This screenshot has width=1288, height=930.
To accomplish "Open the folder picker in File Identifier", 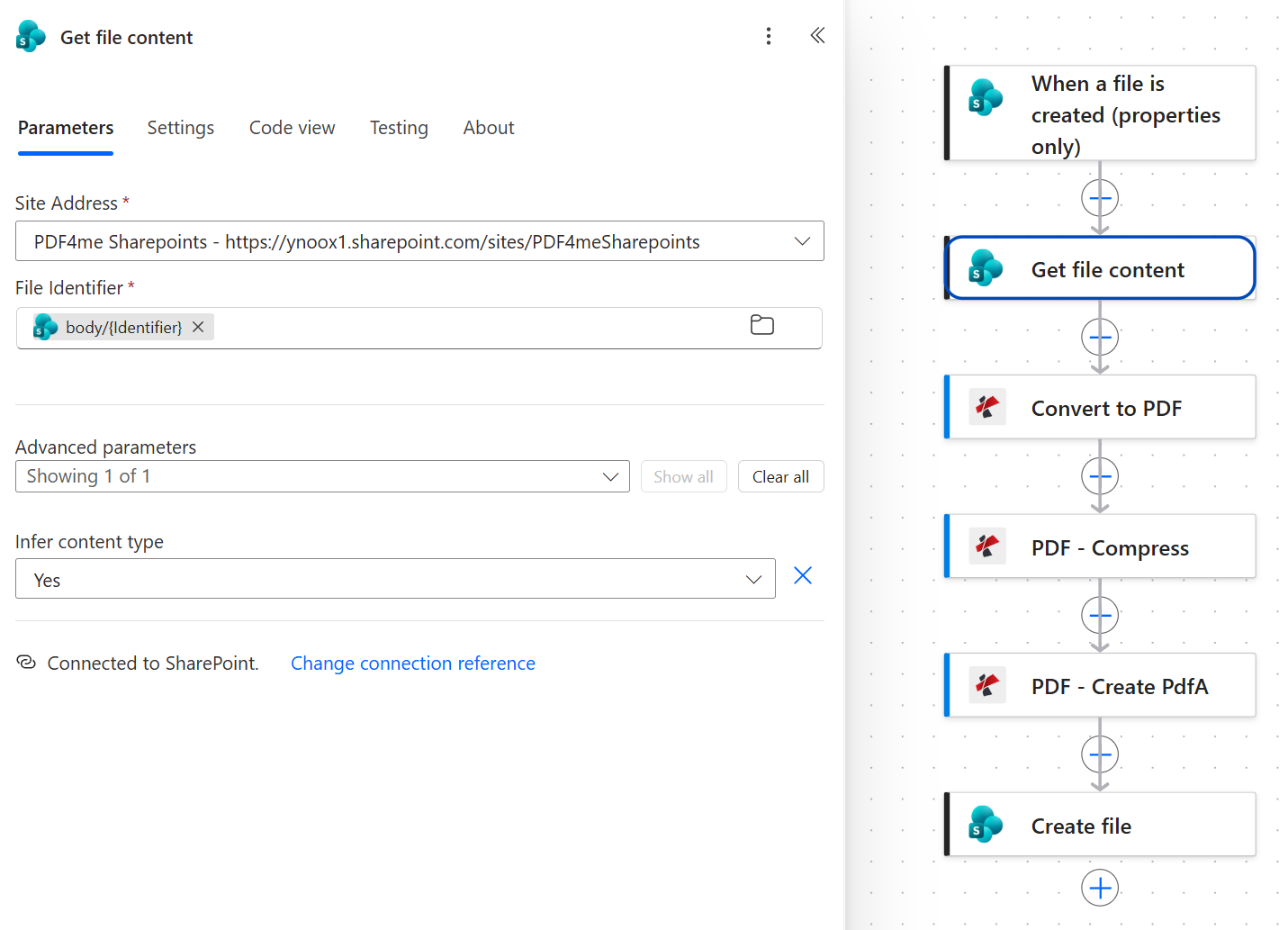I will pos(762,325).
